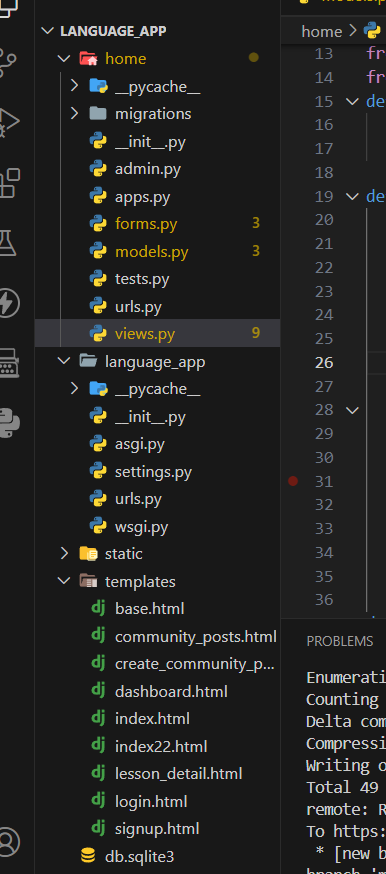Click the views.py badge showing 9

coord(256,333)
